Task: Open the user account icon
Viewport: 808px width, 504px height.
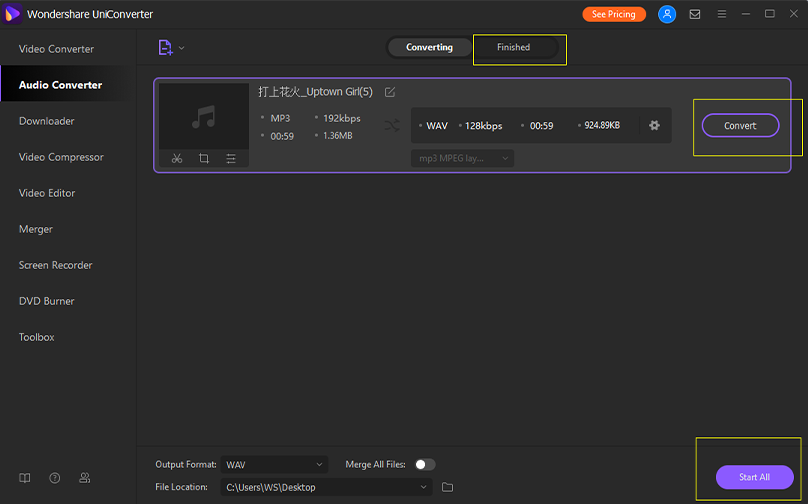Action: point(667,14)
